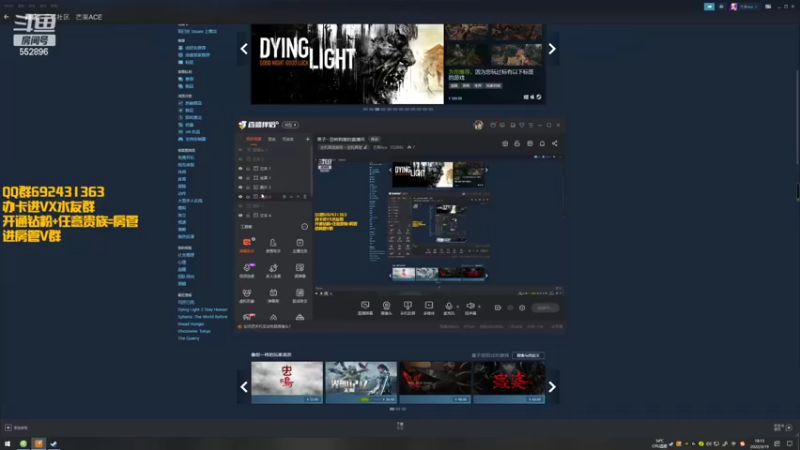Open the 虫鸣 game card
This screenshot has width=800, height=450.
[287, 383]
